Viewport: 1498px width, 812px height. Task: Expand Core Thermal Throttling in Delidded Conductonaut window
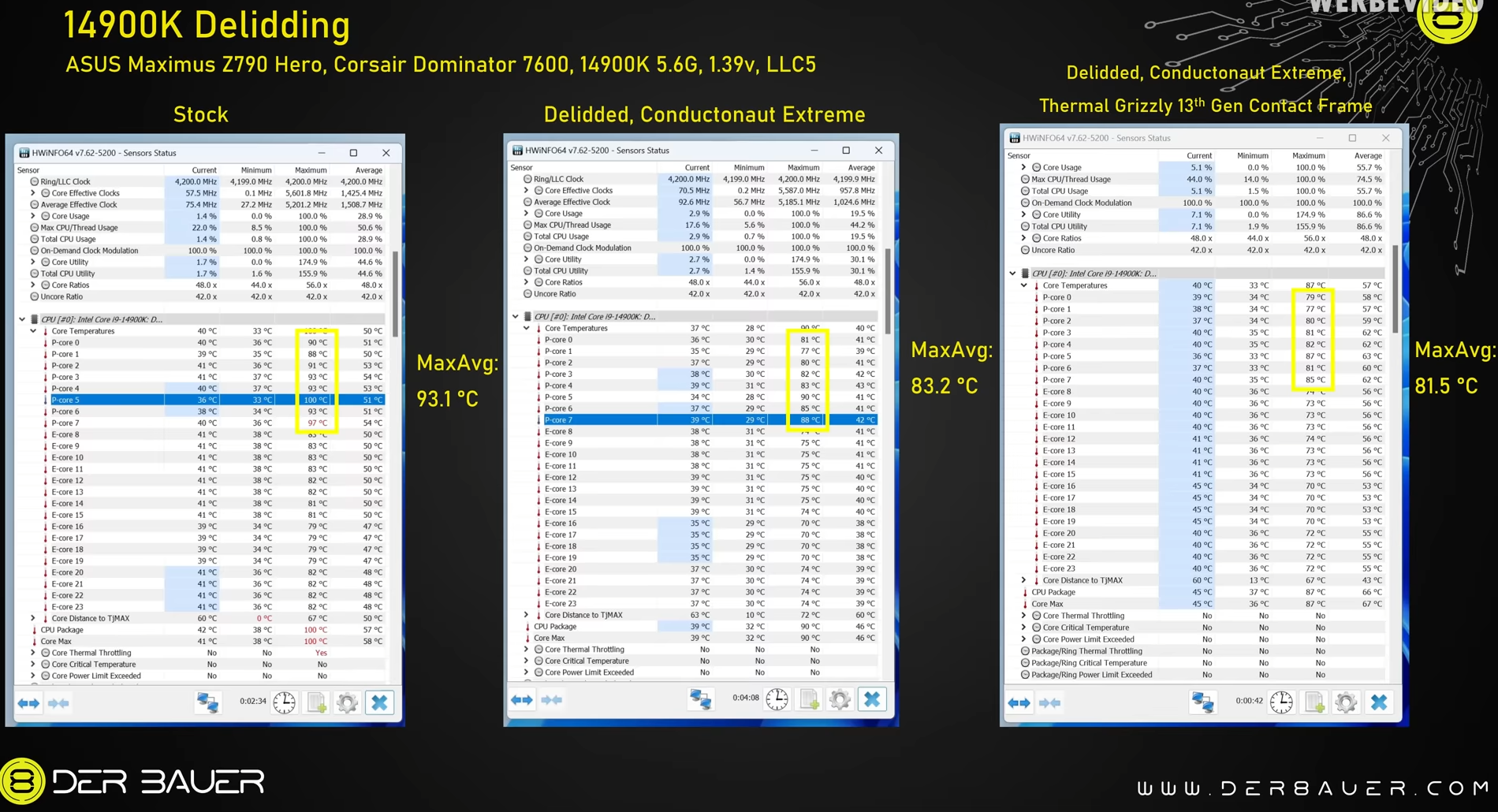[x=527, y=650]
